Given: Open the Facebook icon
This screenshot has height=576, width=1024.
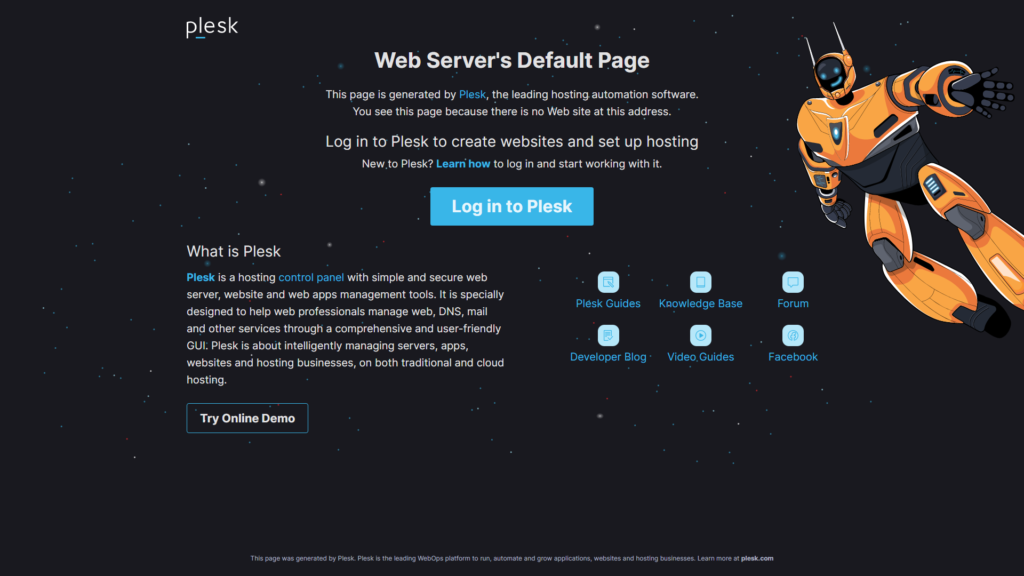Looking at the screenshot, I should click(x=793, y=336).
